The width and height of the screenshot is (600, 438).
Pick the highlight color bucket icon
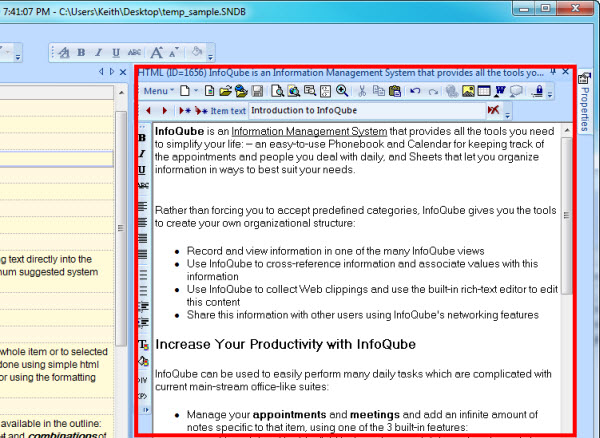click(143, 361)
